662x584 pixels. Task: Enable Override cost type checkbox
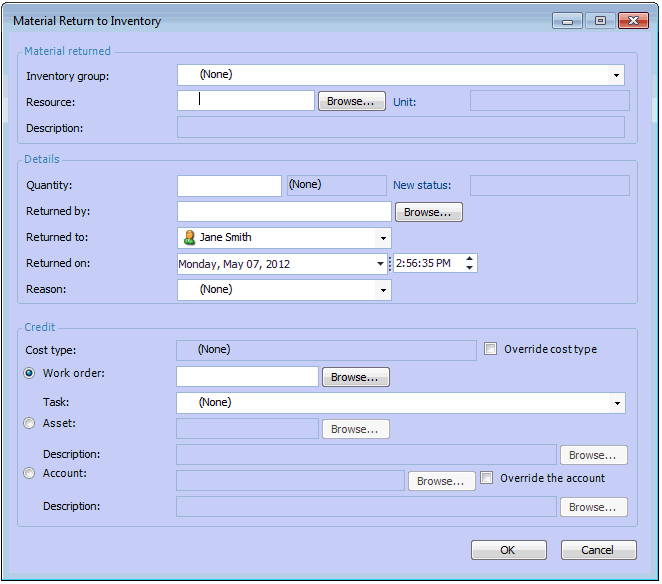tap(491, 349)
